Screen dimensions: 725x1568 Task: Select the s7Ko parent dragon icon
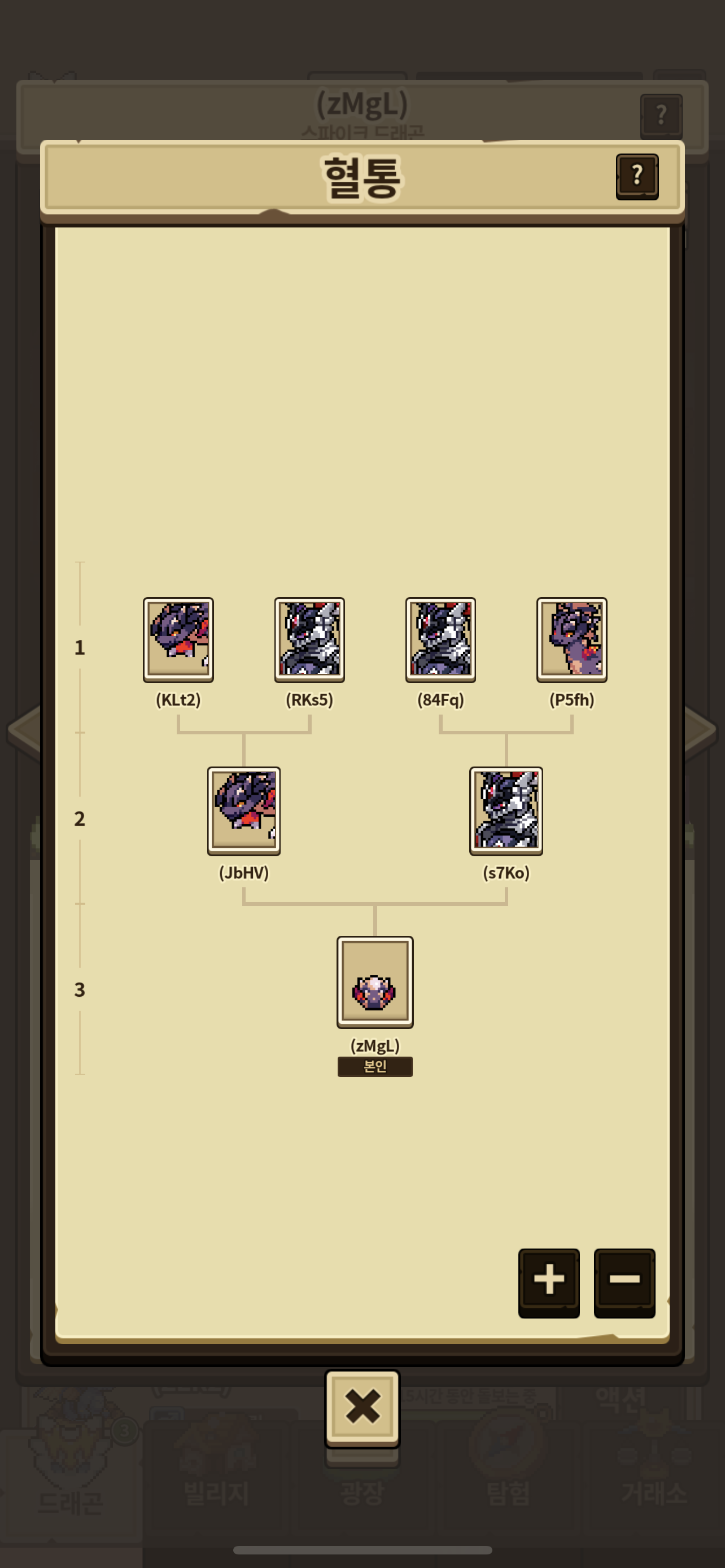[x=506, y=811]
